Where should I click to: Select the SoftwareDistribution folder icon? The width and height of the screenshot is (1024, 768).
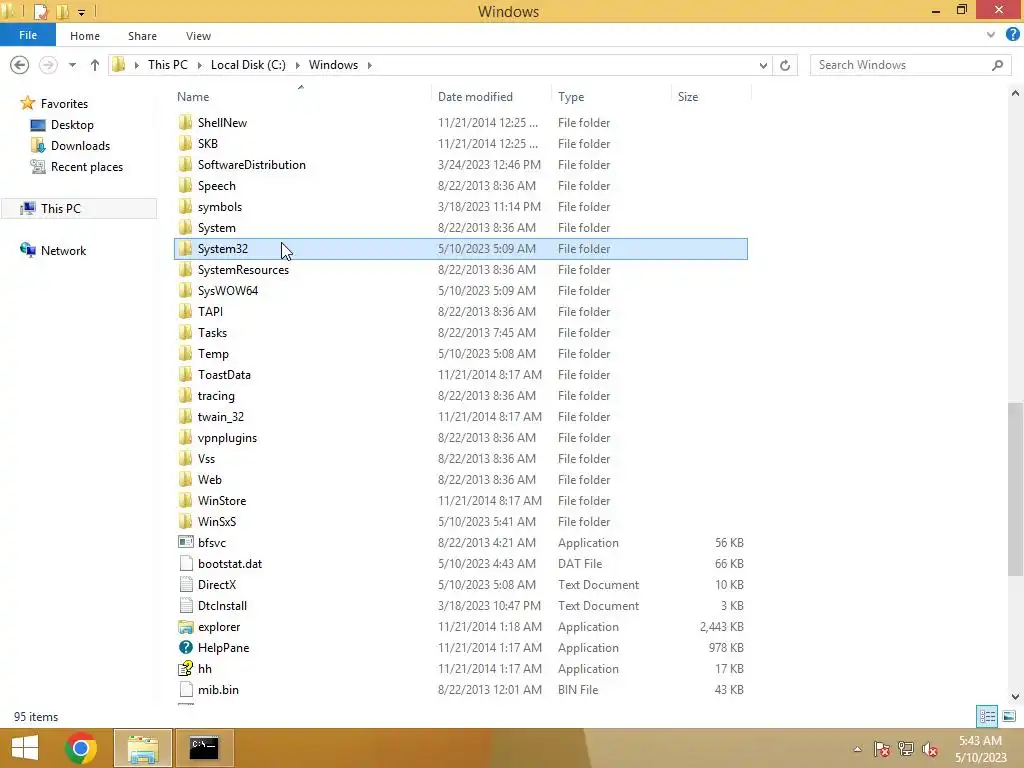click(185, 165)
